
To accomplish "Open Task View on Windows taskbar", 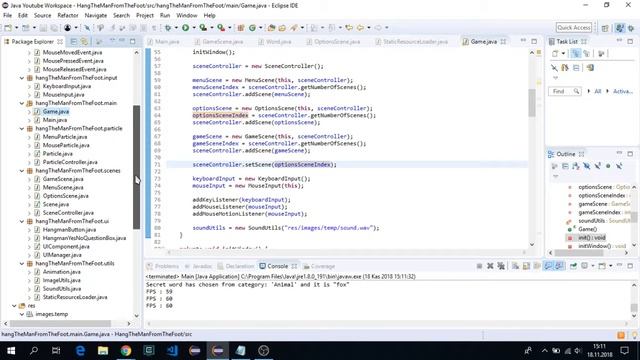I will [x=56, y=351].
